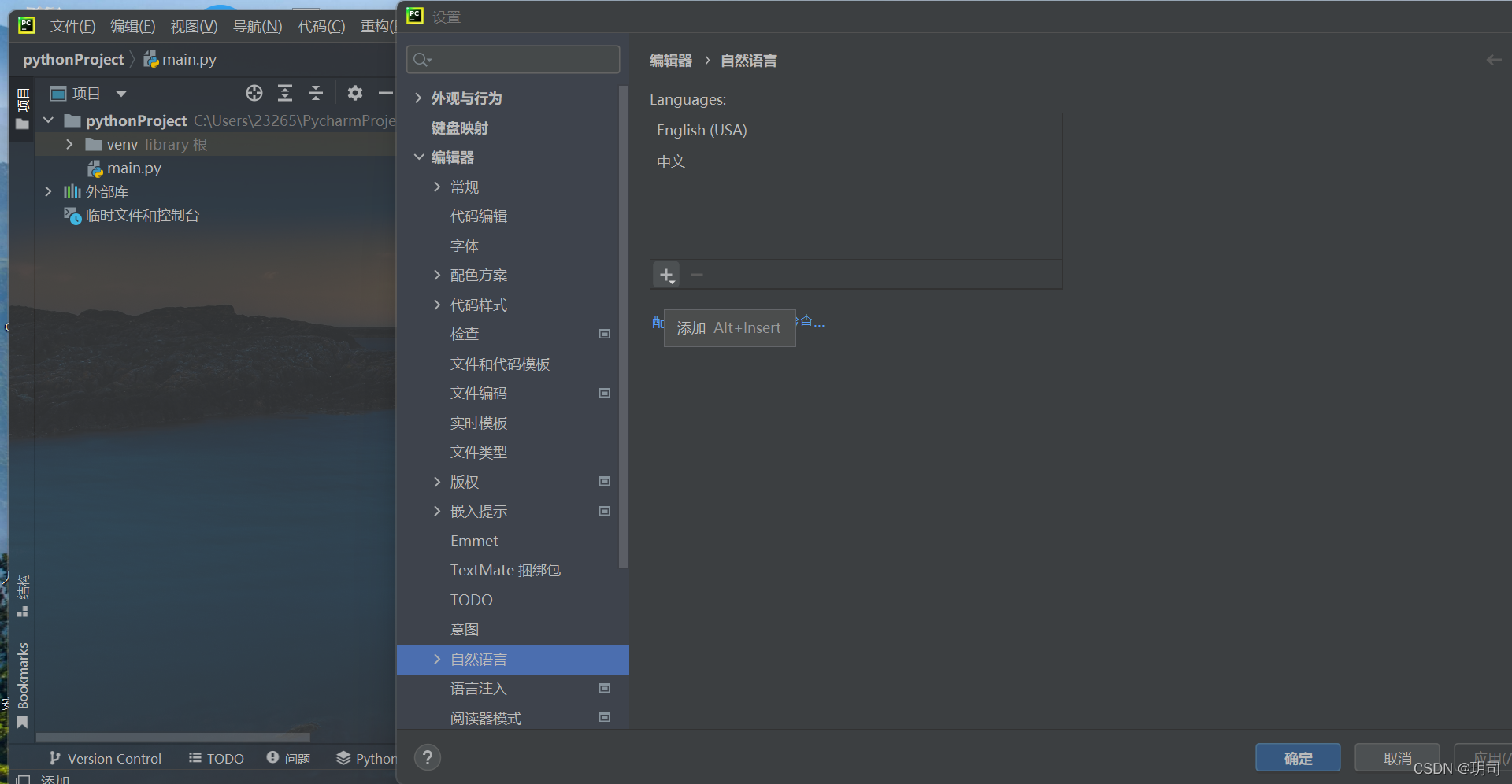Open the project panel options gear
Image resolution: width=1512 pixels, height=784 pixels.
coord(355,93)
